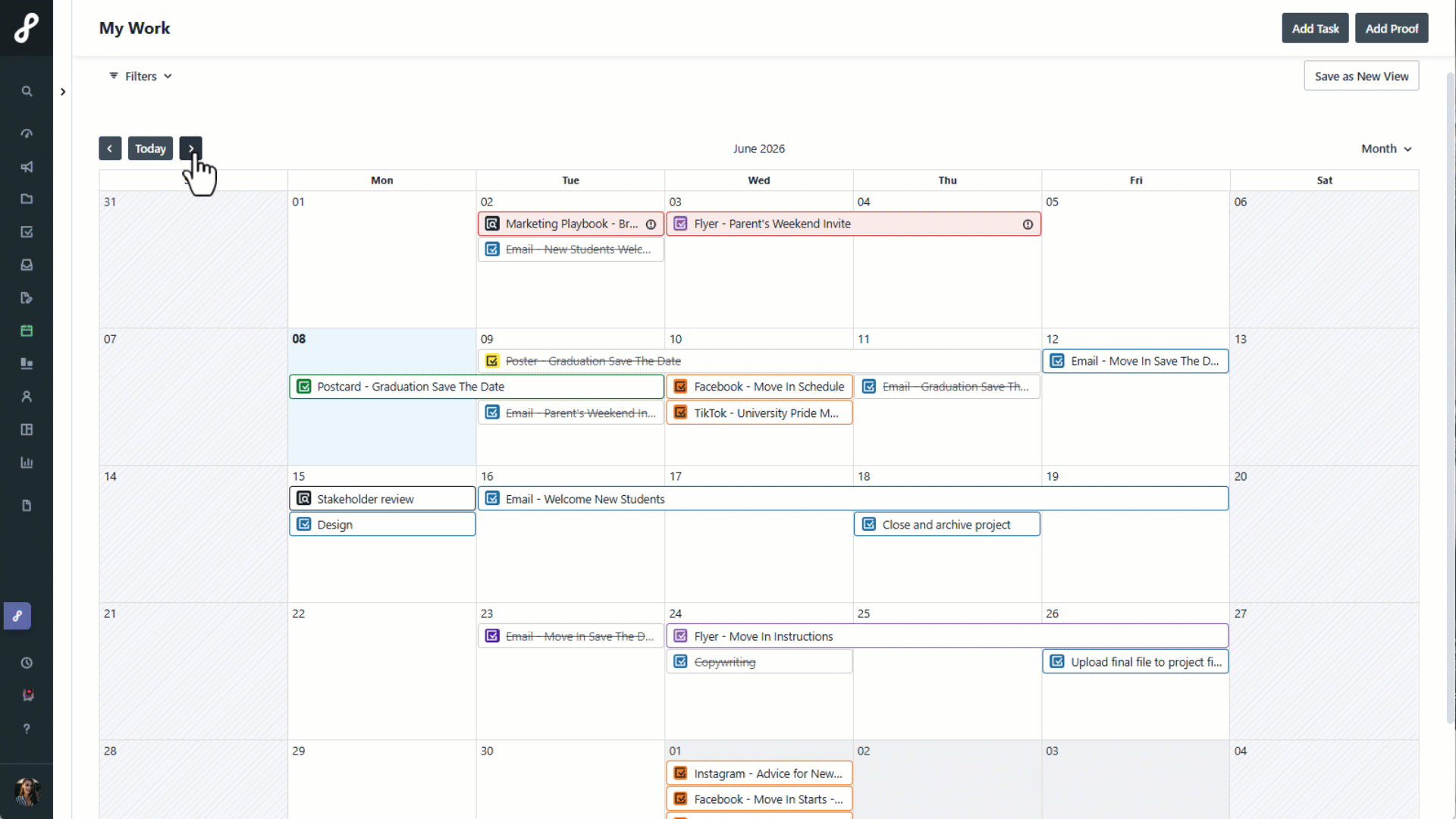Click the vertical page scrollbar
This screenshot has width=1456, height=819.
[1451, 398]
